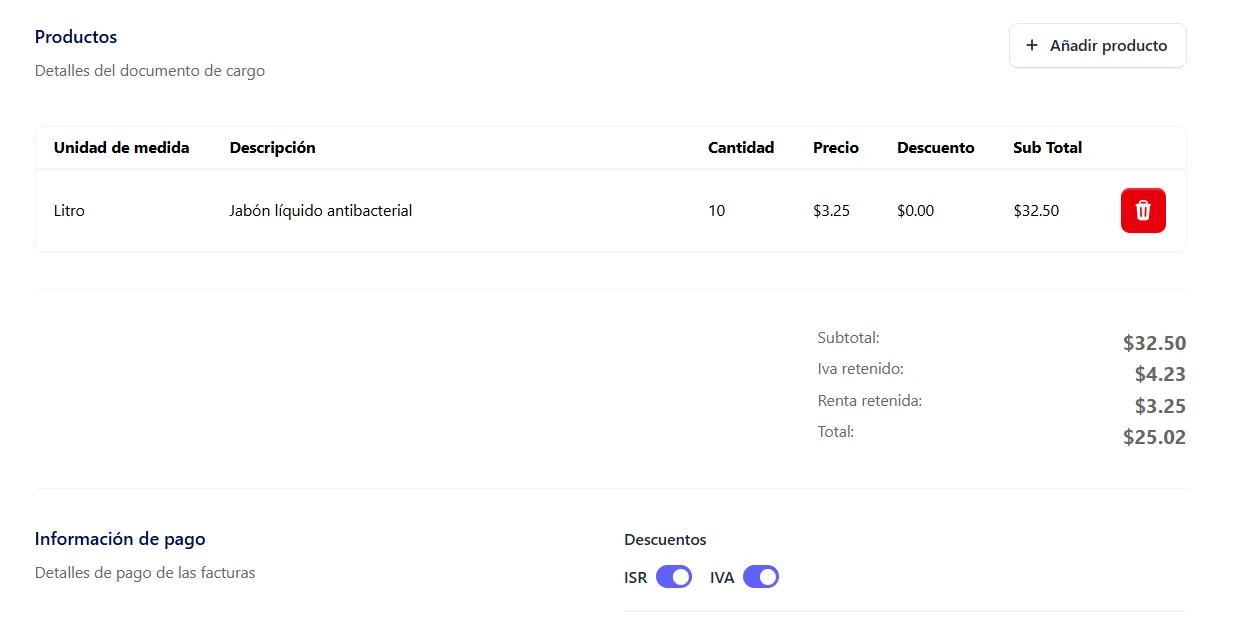Click the Precio column header
1256x624 pixels.
click(x=835, y=148)
